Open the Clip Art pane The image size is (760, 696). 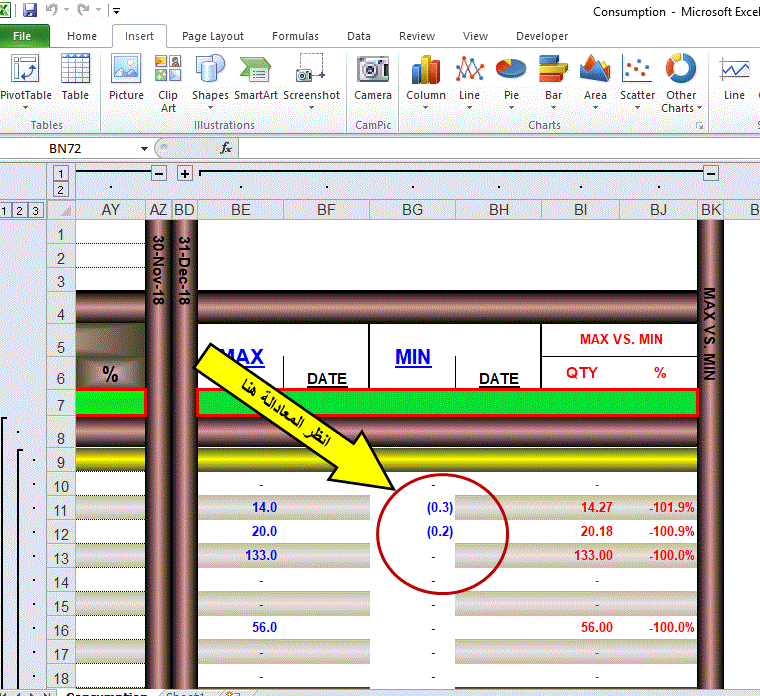point(168,83)
